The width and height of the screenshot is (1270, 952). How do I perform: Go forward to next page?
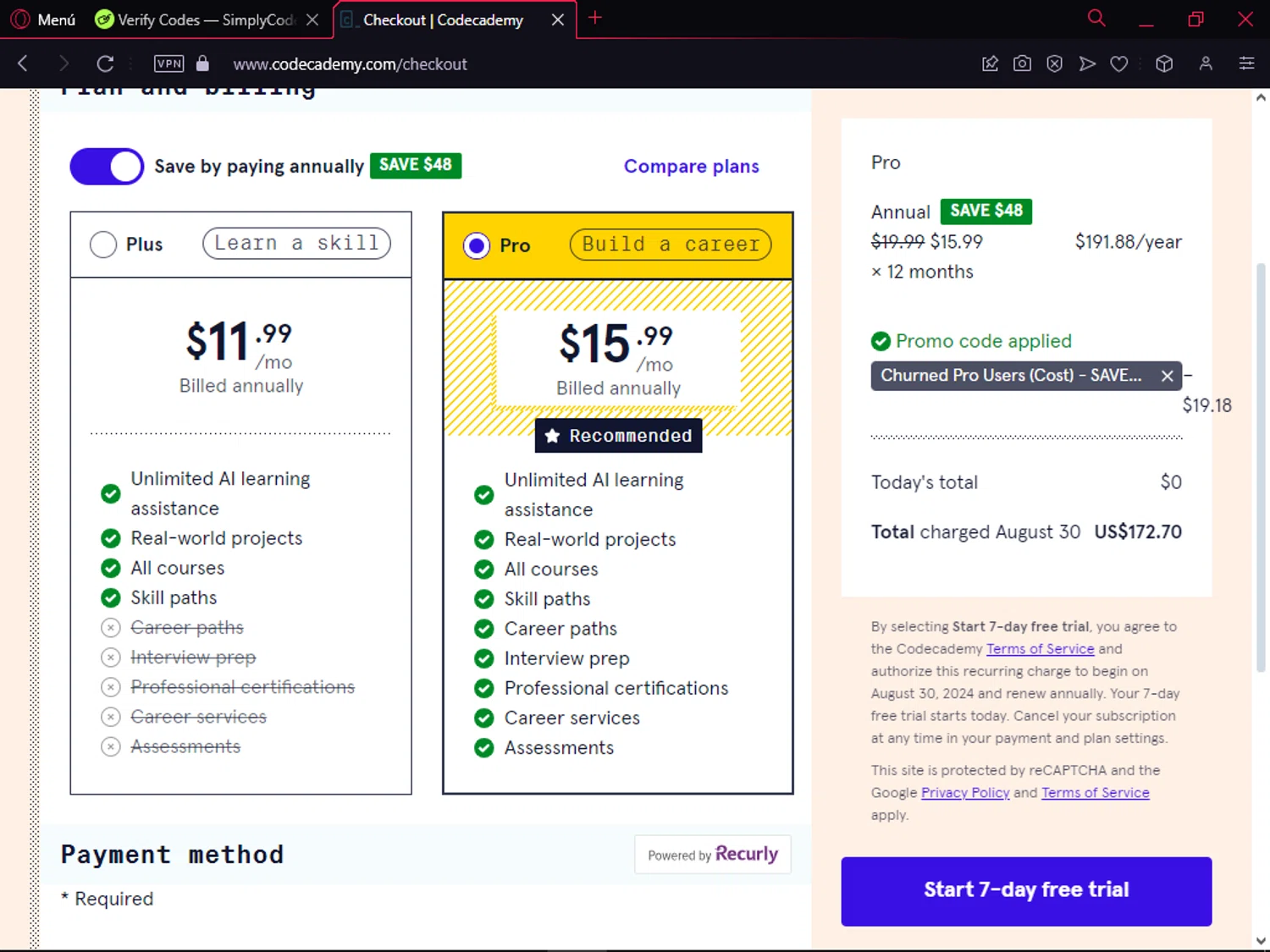click(63, 63)
